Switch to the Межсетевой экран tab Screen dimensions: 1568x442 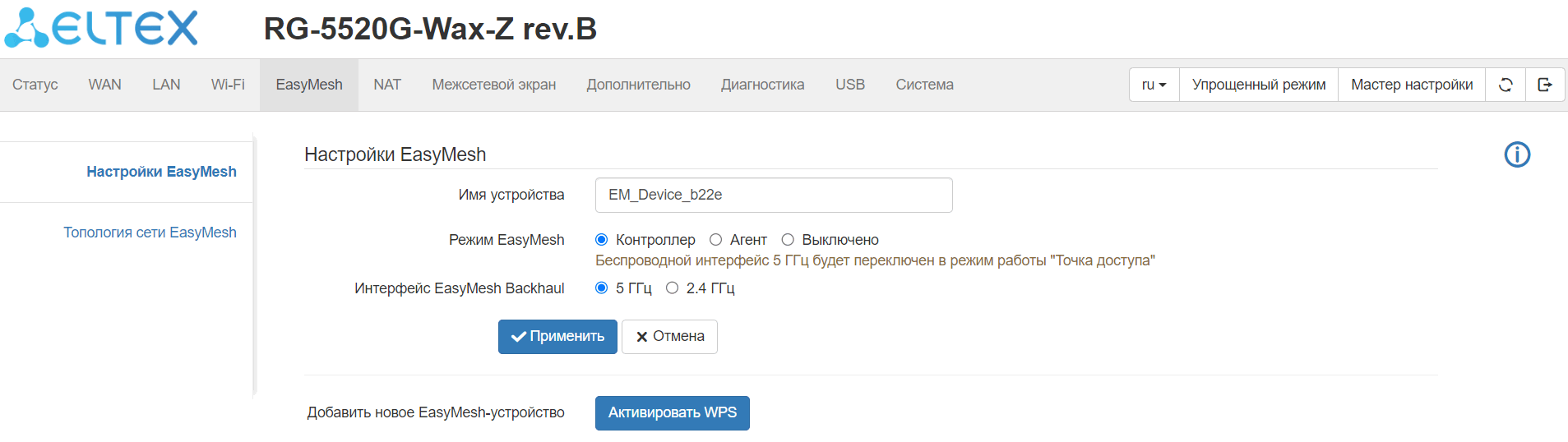click(493, 85)
